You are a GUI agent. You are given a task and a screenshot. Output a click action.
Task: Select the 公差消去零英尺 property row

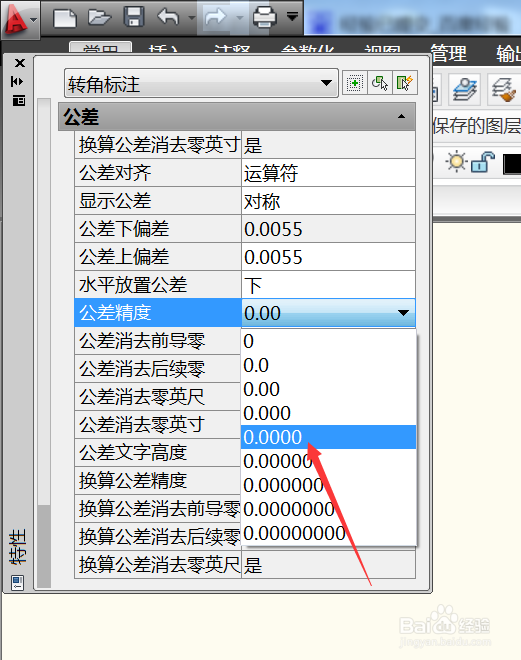point(158,397)
